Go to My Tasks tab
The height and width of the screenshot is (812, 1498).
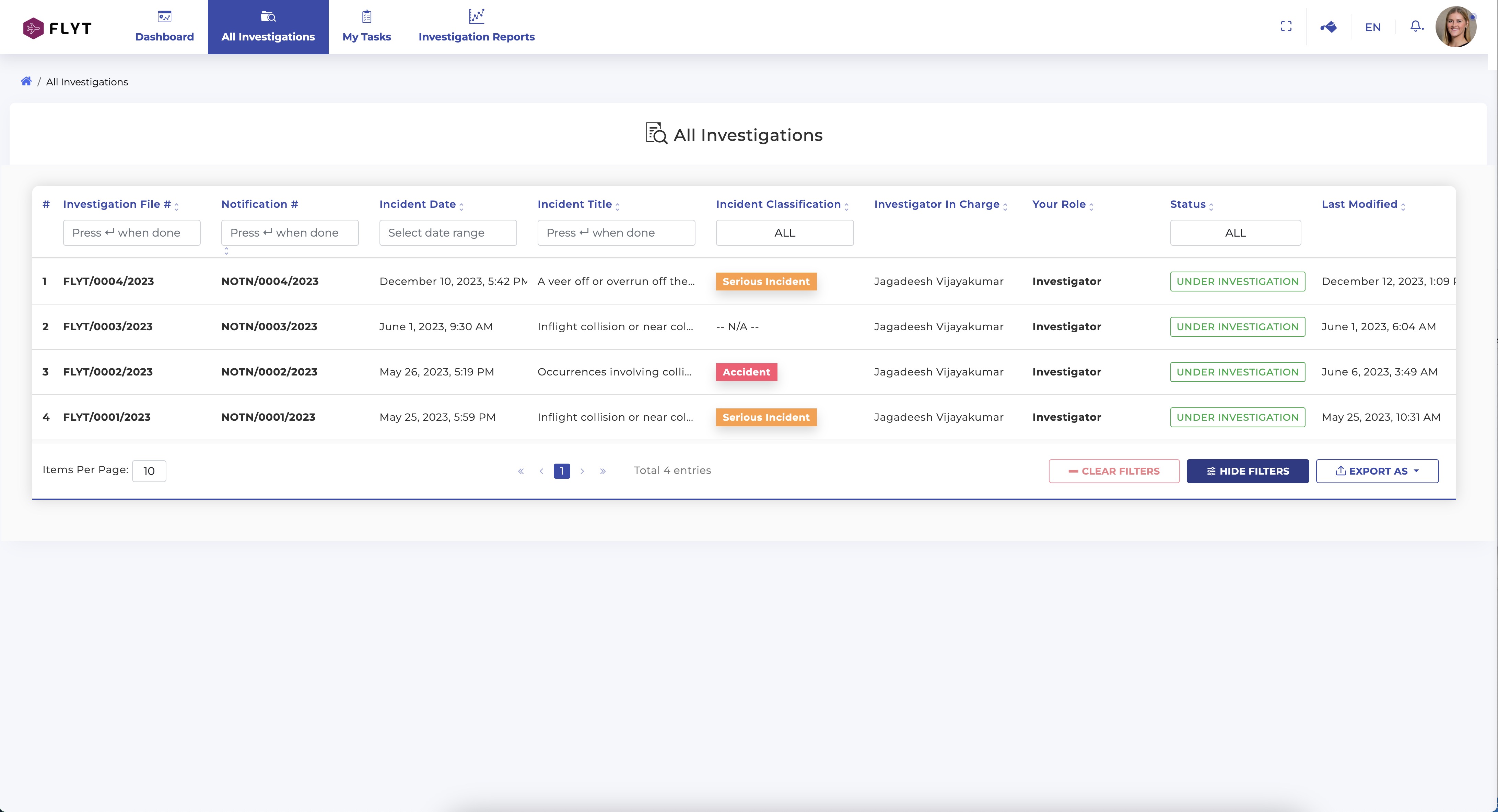[366, 27]
